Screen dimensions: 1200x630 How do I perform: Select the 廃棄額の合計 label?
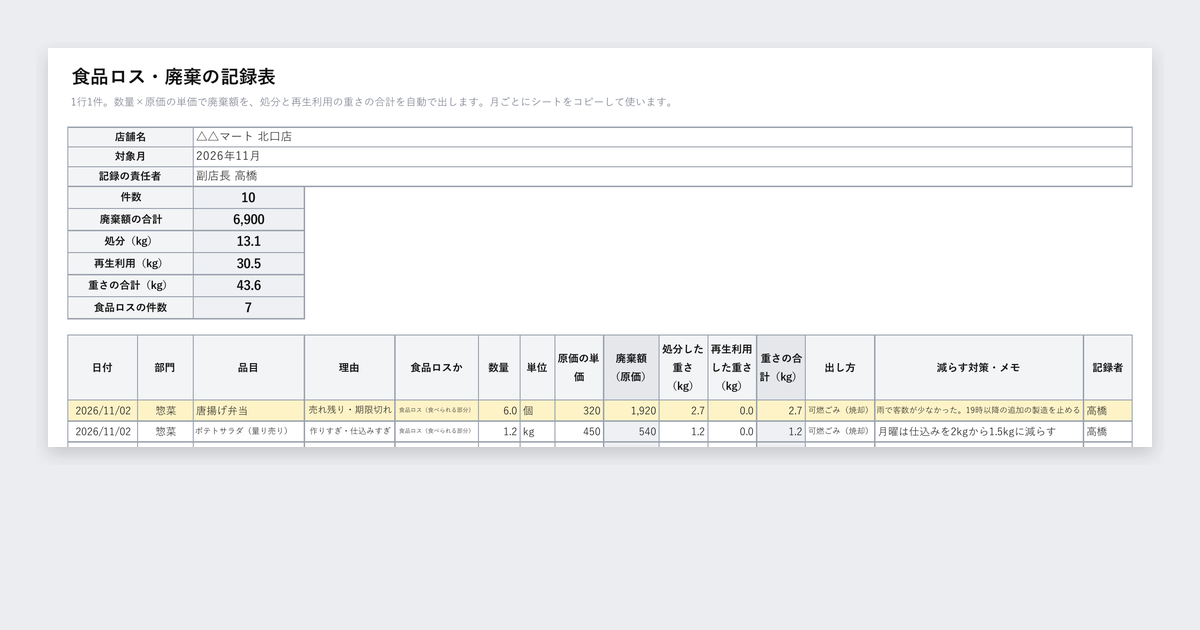point(130,220)
